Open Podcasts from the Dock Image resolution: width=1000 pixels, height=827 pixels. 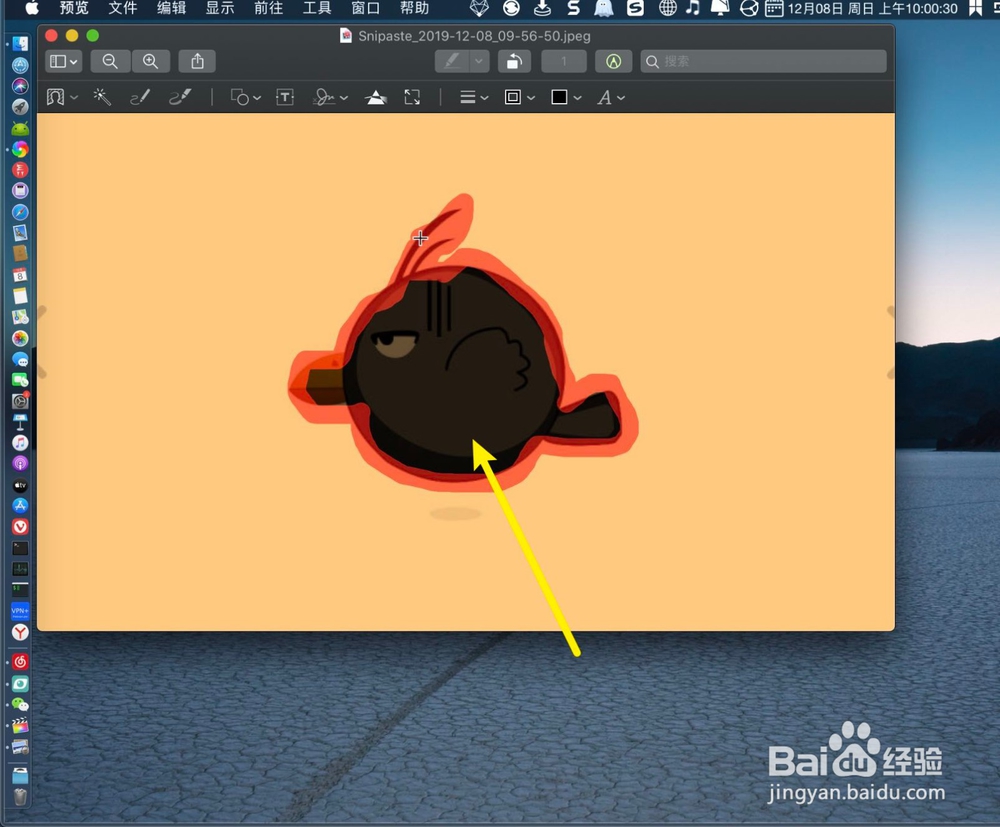point(20,464)
